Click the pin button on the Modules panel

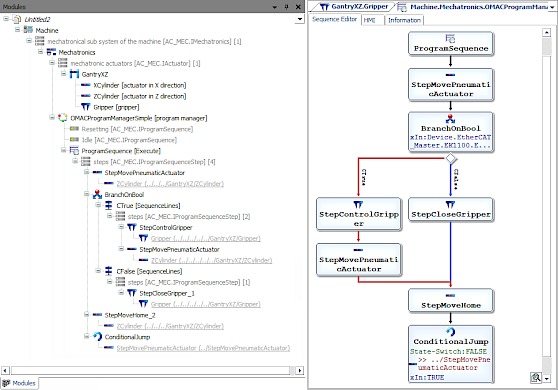[286, 7]
